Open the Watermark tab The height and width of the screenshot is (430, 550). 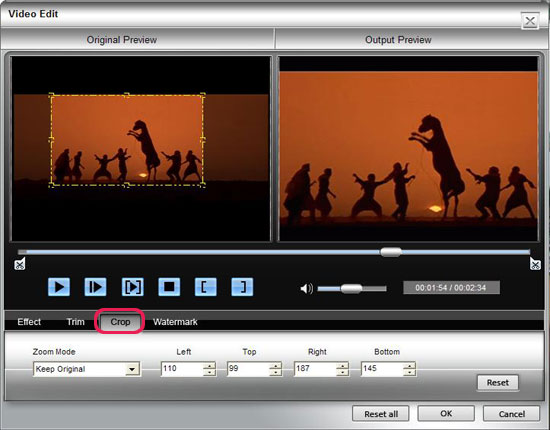click(x=175, y=322)
